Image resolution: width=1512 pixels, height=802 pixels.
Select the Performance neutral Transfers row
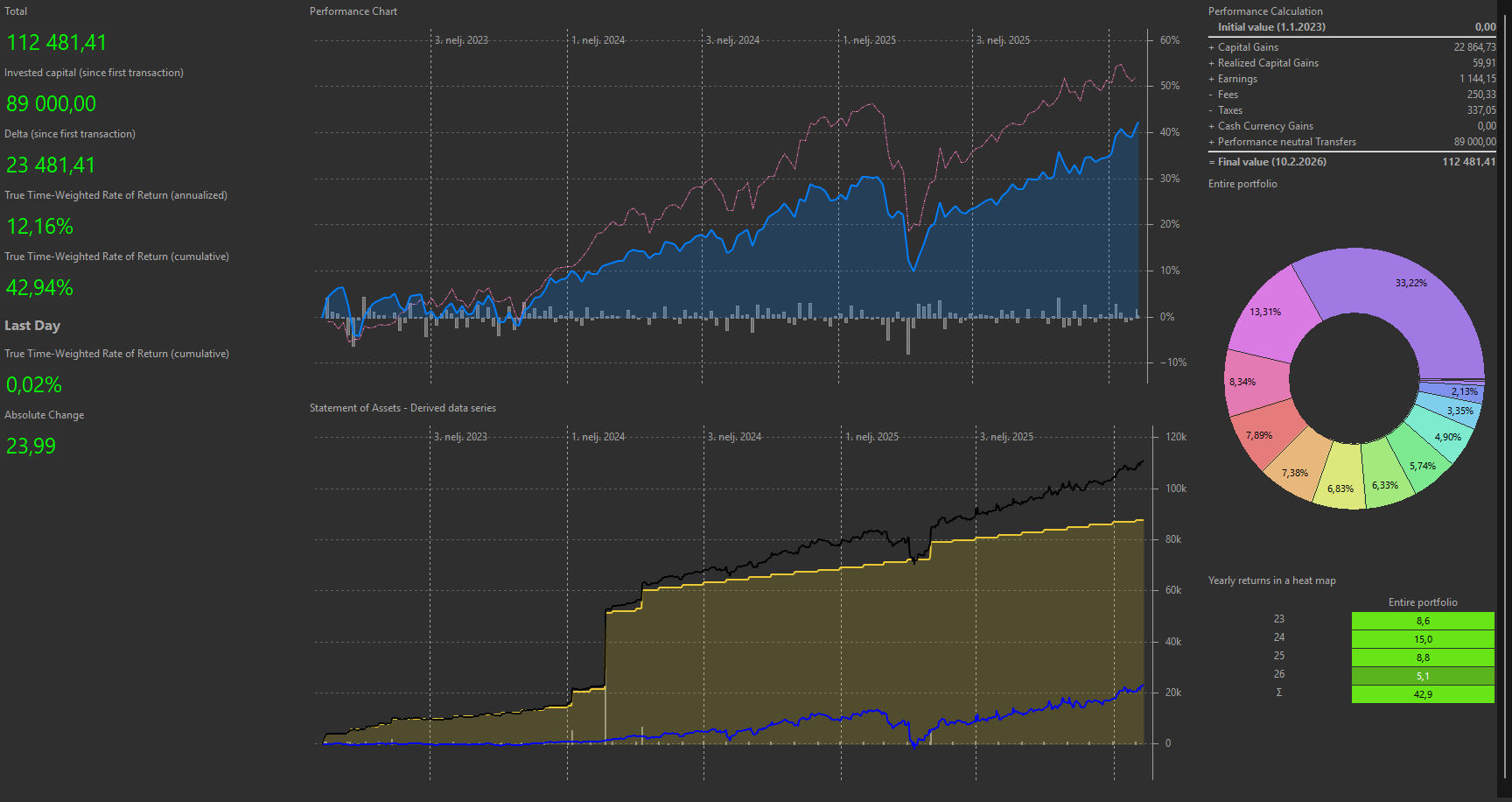1286,142
